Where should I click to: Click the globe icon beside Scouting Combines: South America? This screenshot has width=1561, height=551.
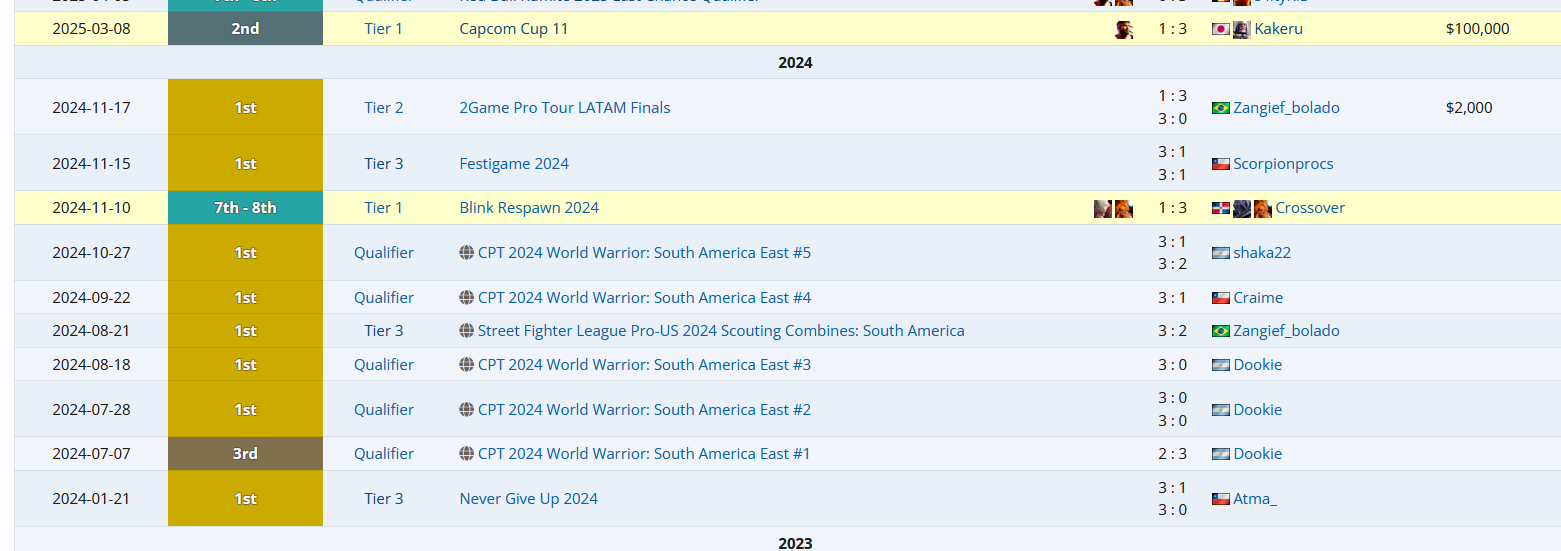[466, 331]
